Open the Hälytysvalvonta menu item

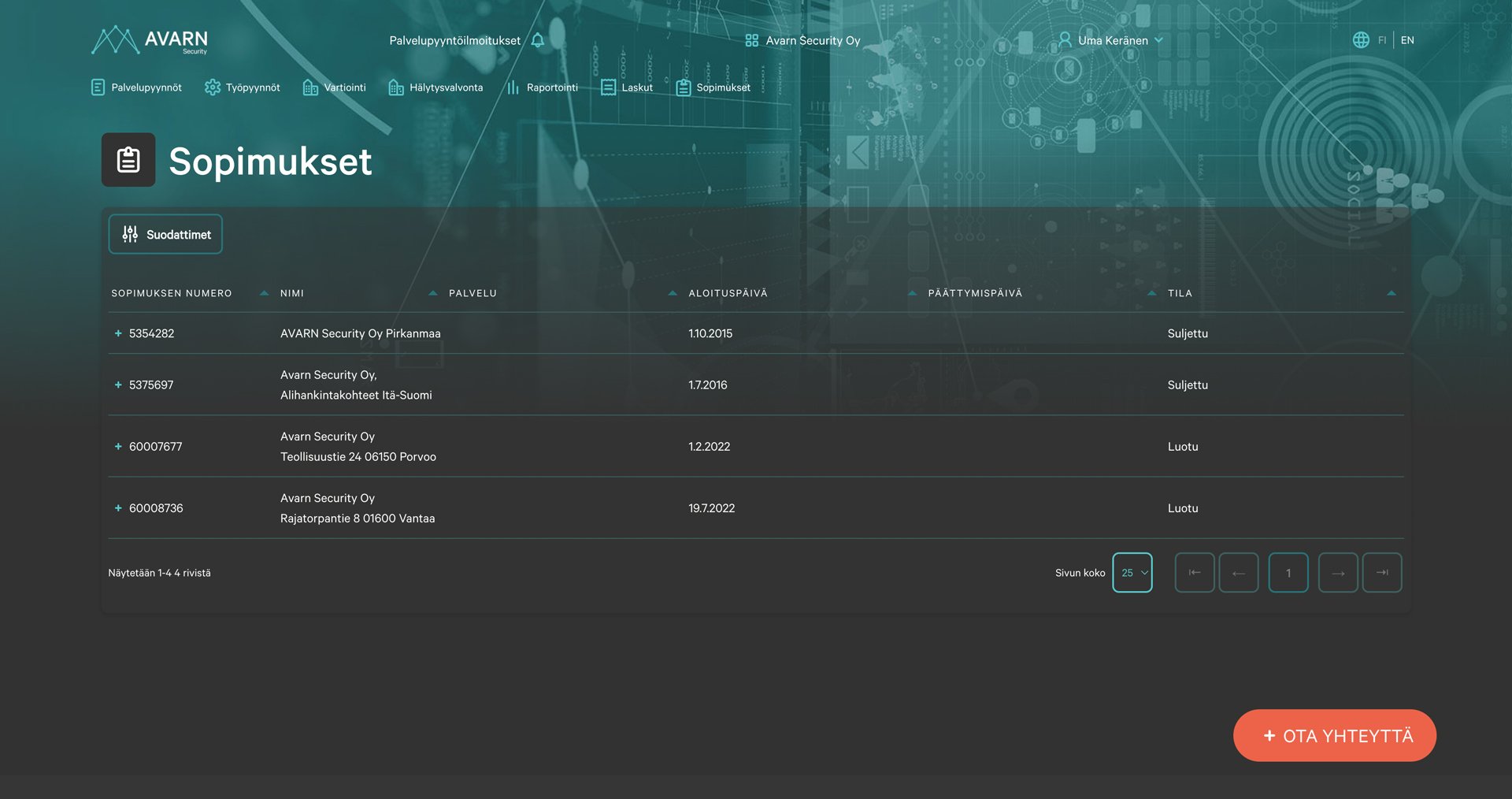tap(436, 87)
